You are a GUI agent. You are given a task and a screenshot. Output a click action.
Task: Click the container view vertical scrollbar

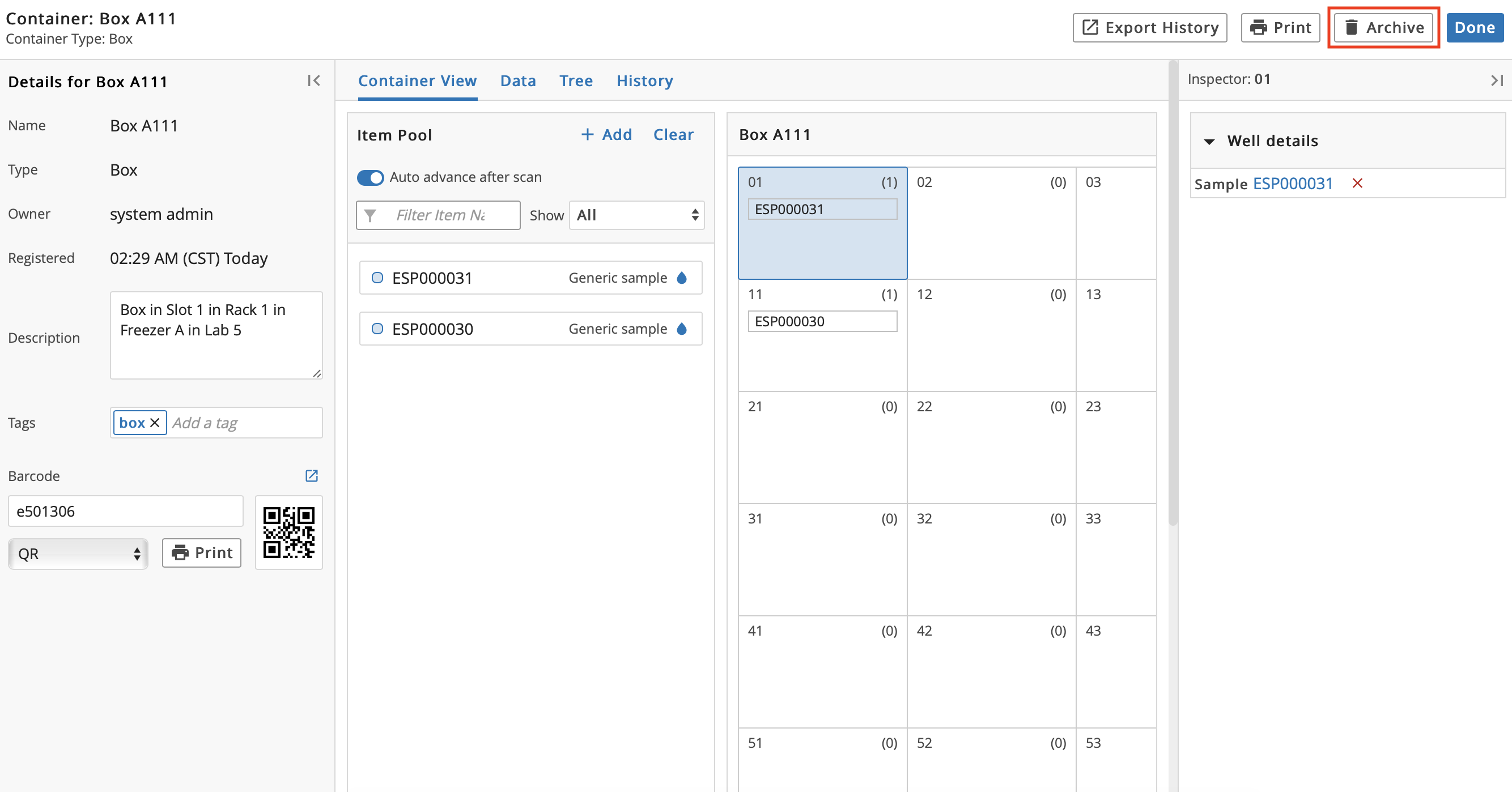tap(1172, 293)
